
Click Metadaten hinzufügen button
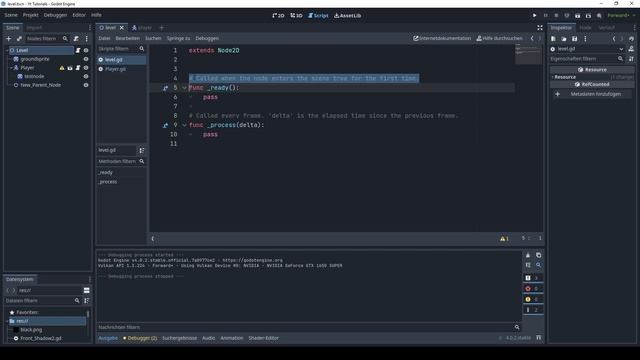point(591,94)
